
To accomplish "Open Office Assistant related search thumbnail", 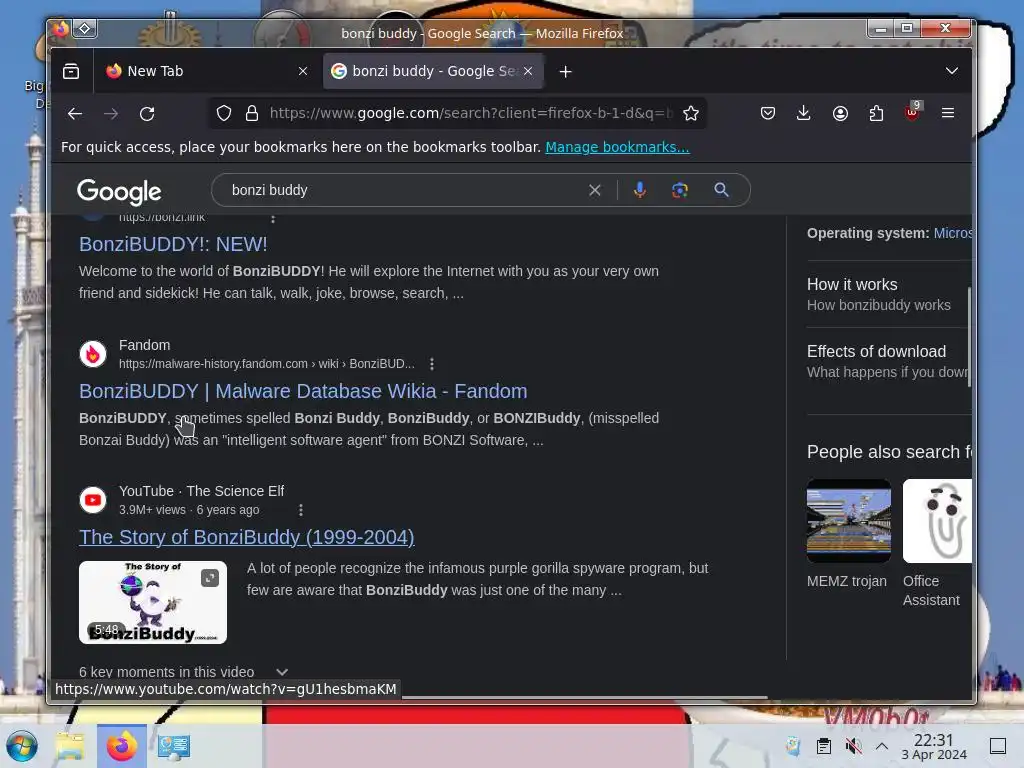I will point(937,521).
